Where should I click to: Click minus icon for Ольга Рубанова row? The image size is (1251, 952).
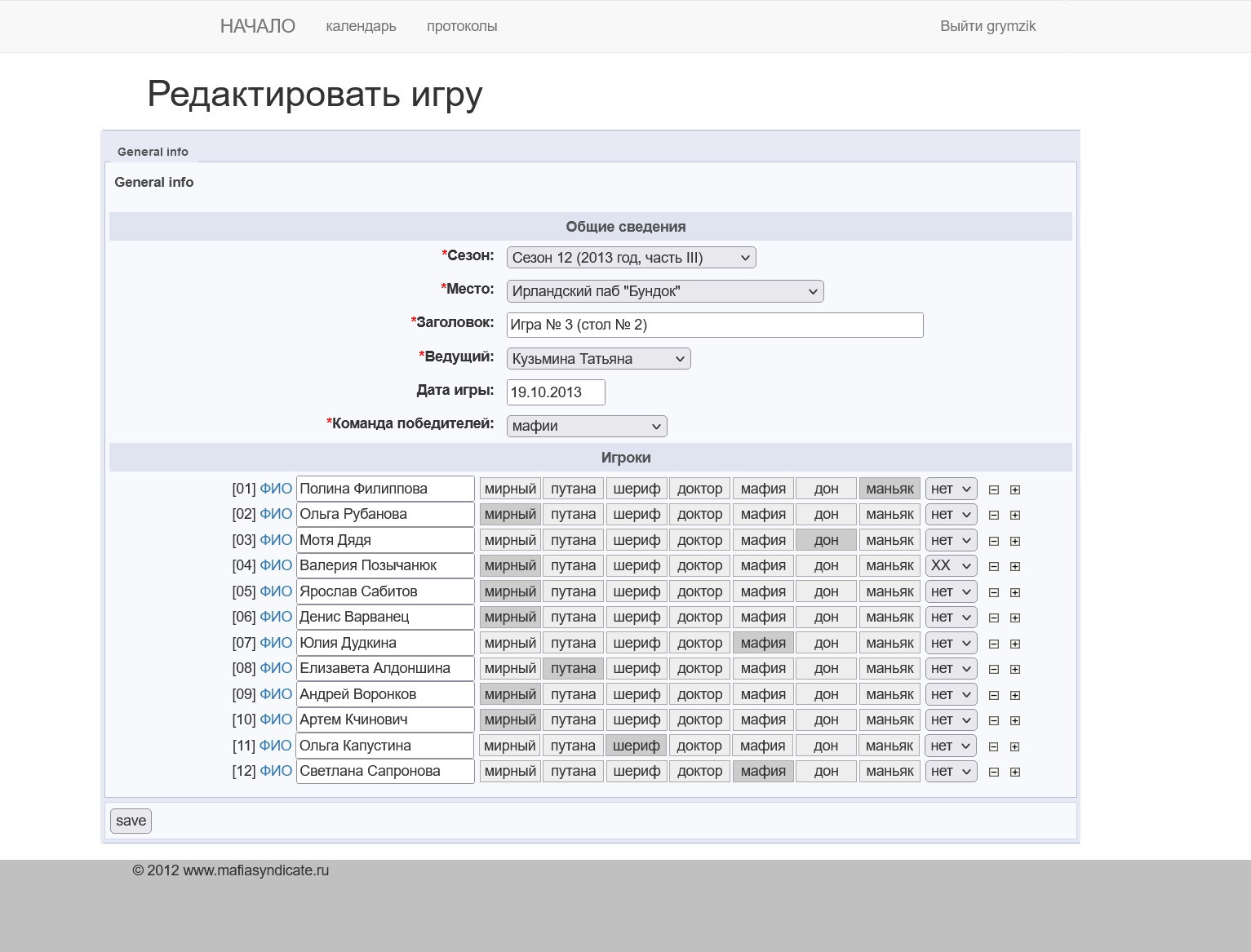tap(994, 515)
